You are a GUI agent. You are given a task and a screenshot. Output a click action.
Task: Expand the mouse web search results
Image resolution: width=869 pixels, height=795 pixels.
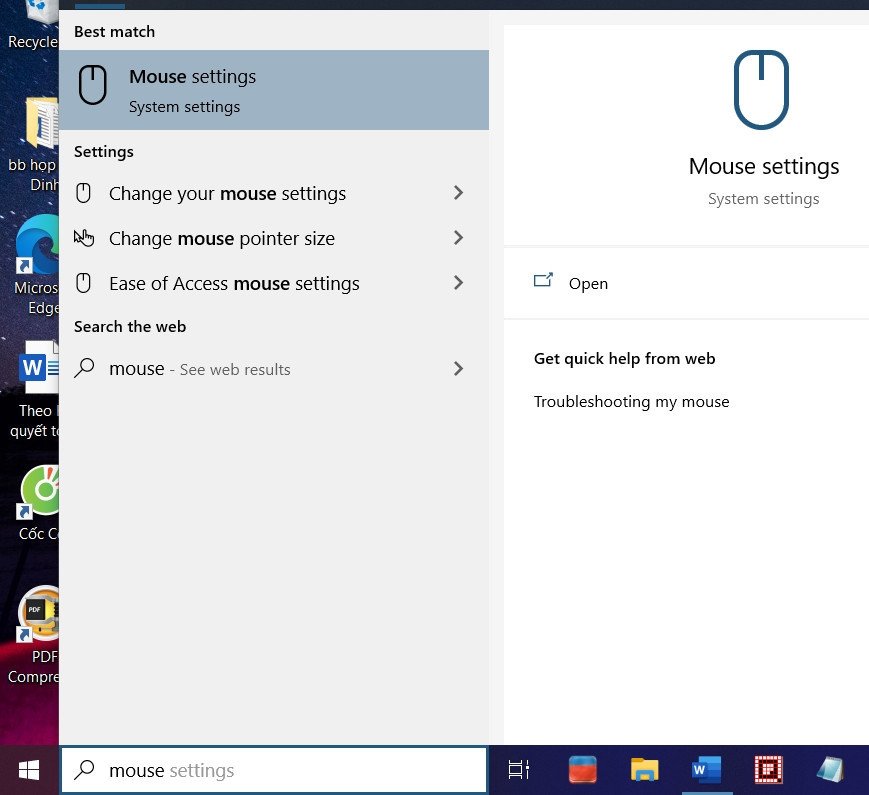458,369
